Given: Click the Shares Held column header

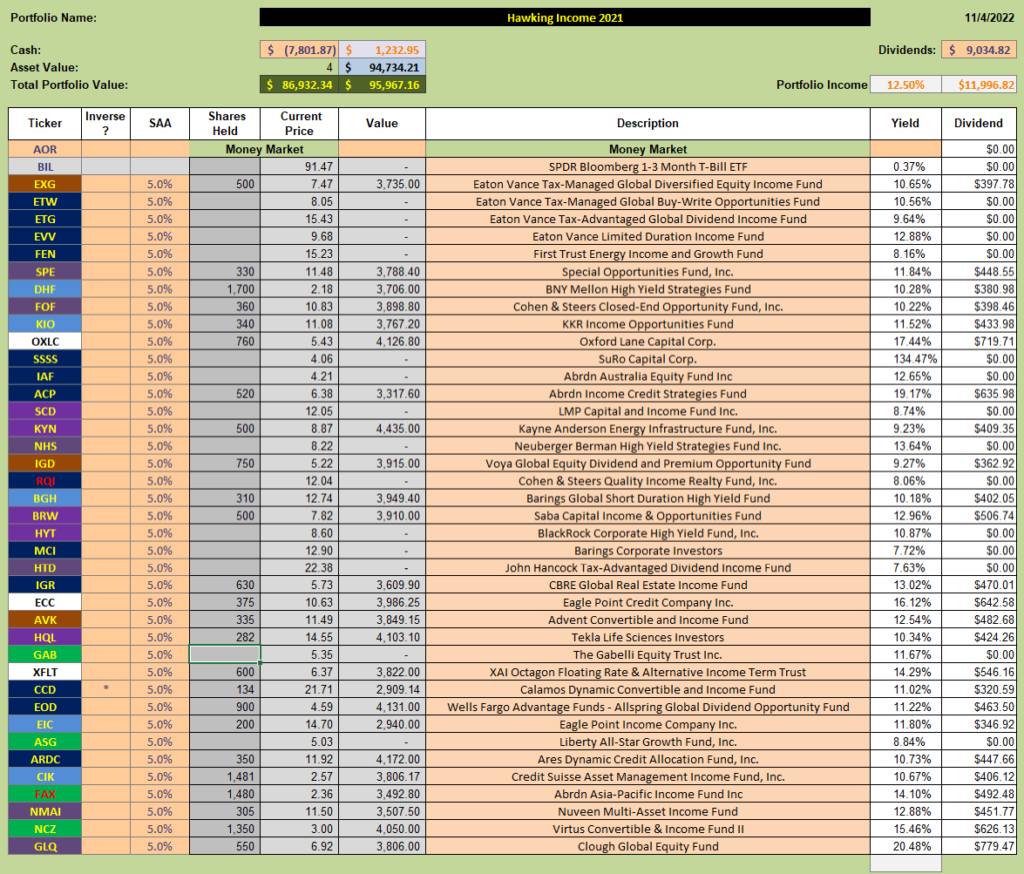Looking at the screenshot, I should tap(225, 123).
